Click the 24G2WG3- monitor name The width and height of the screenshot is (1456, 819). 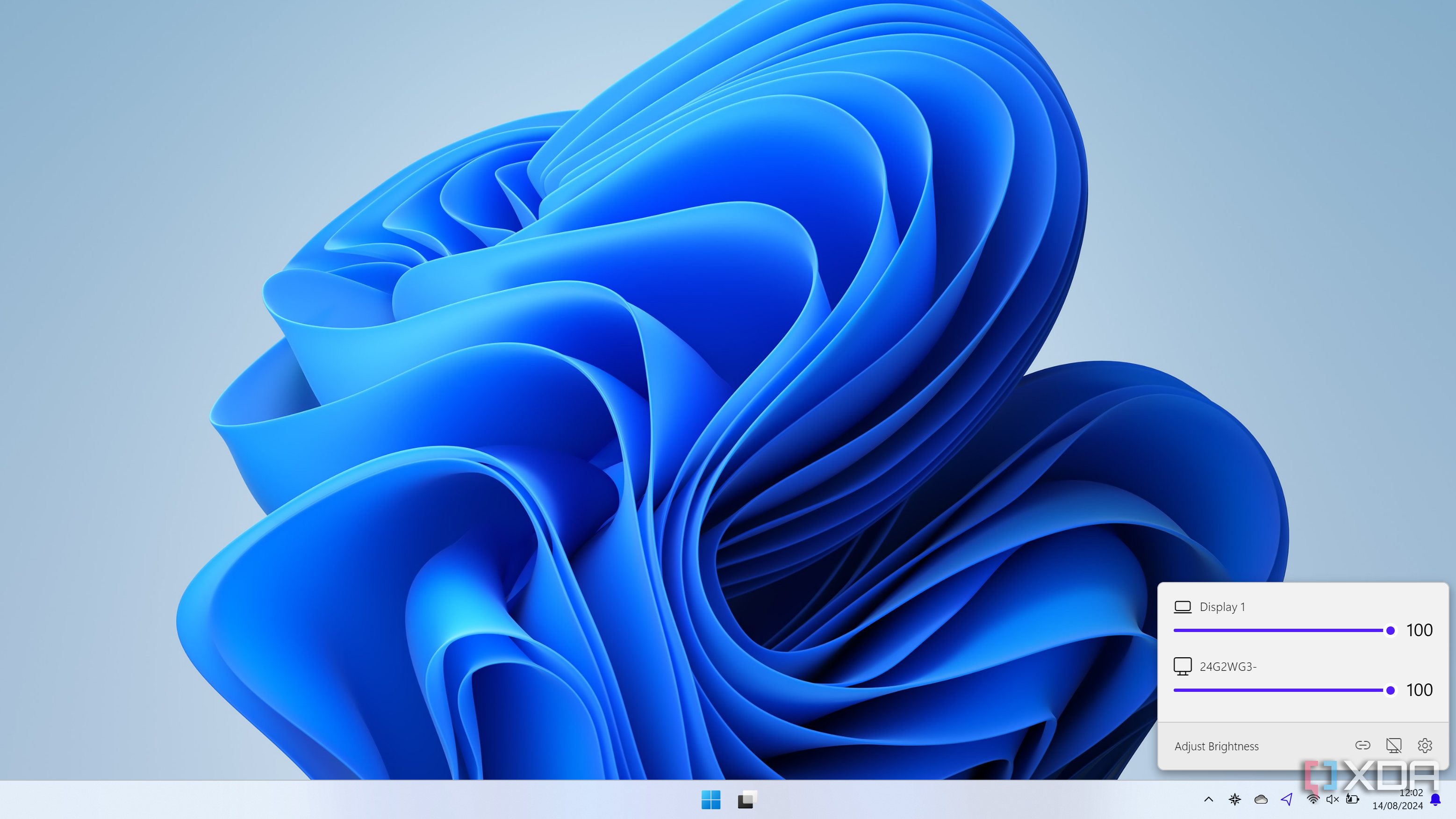click(x=1227, y=667)
